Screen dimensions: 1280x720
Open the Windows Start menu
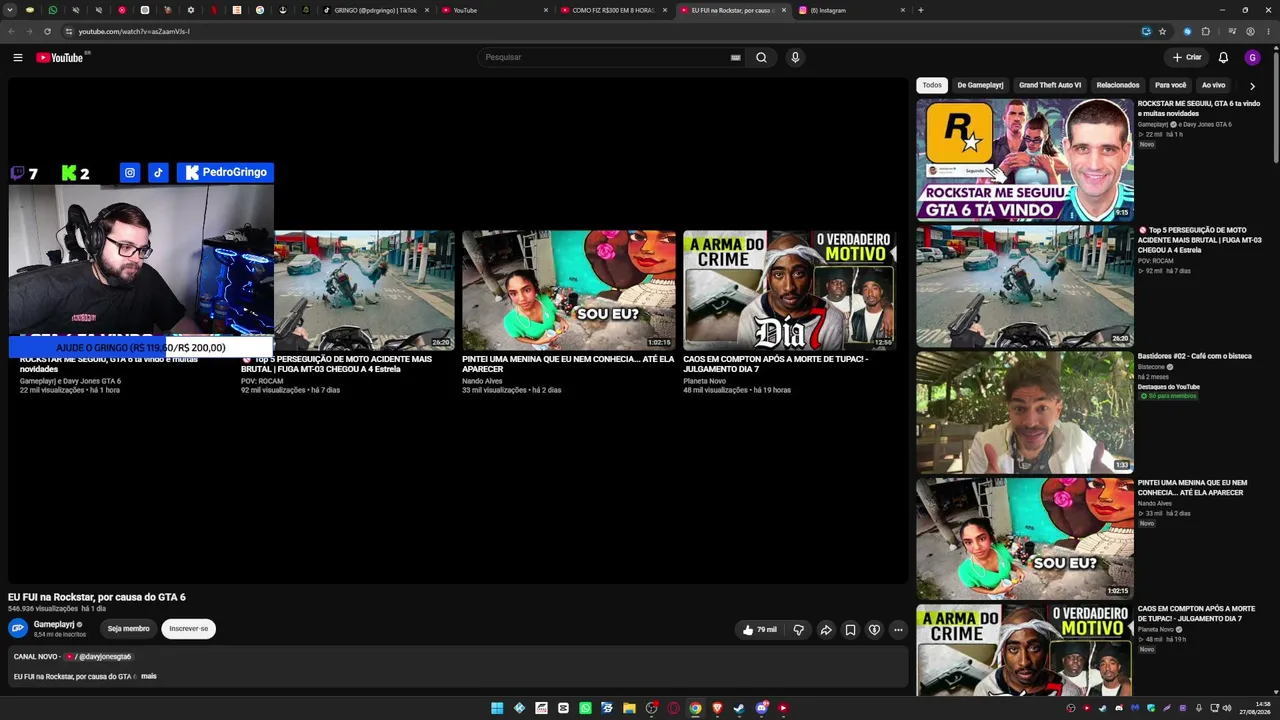point(497,708)
